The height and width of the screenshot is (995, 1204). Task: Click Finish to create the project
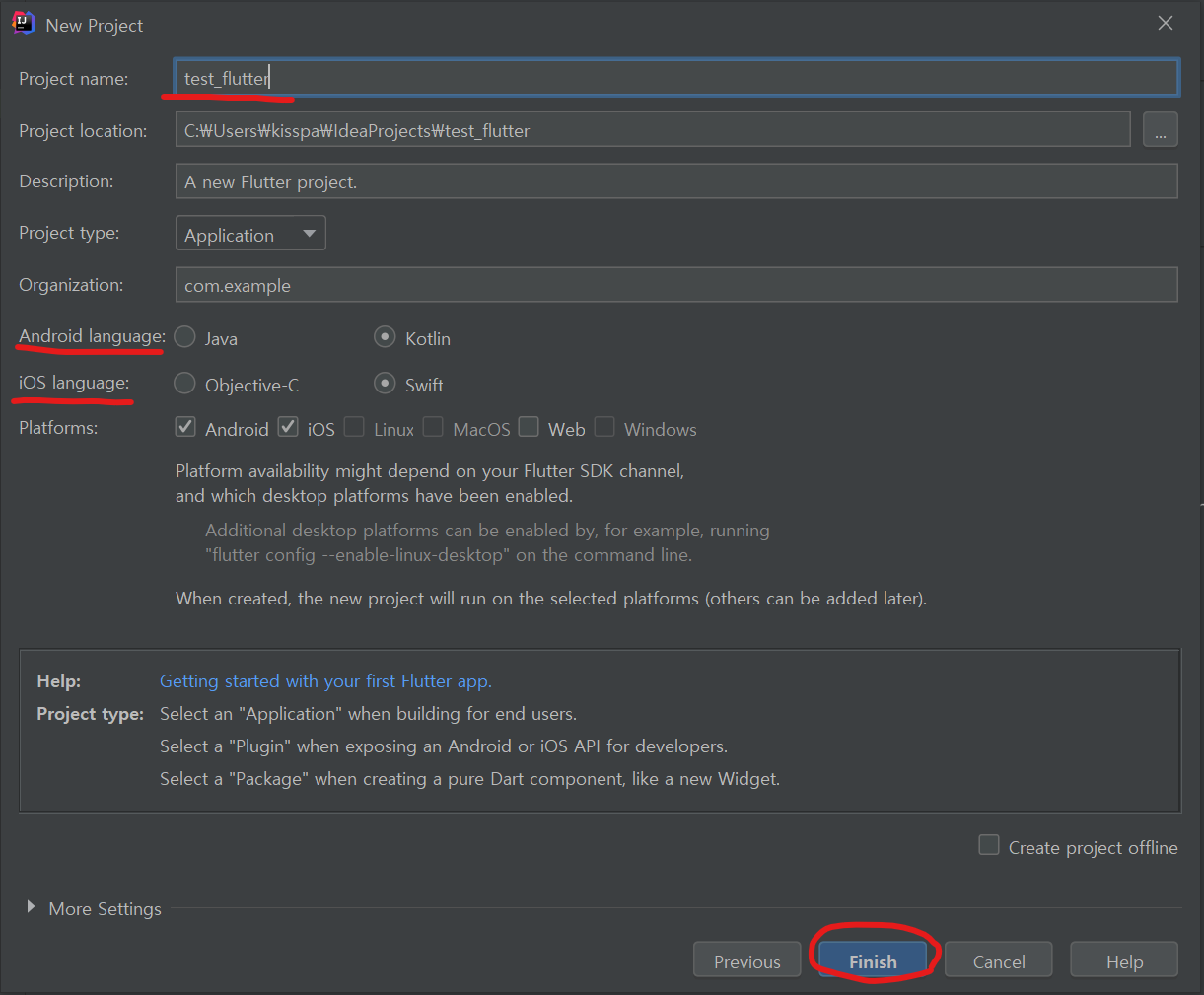pyautogui.click(x=873, y=961)
